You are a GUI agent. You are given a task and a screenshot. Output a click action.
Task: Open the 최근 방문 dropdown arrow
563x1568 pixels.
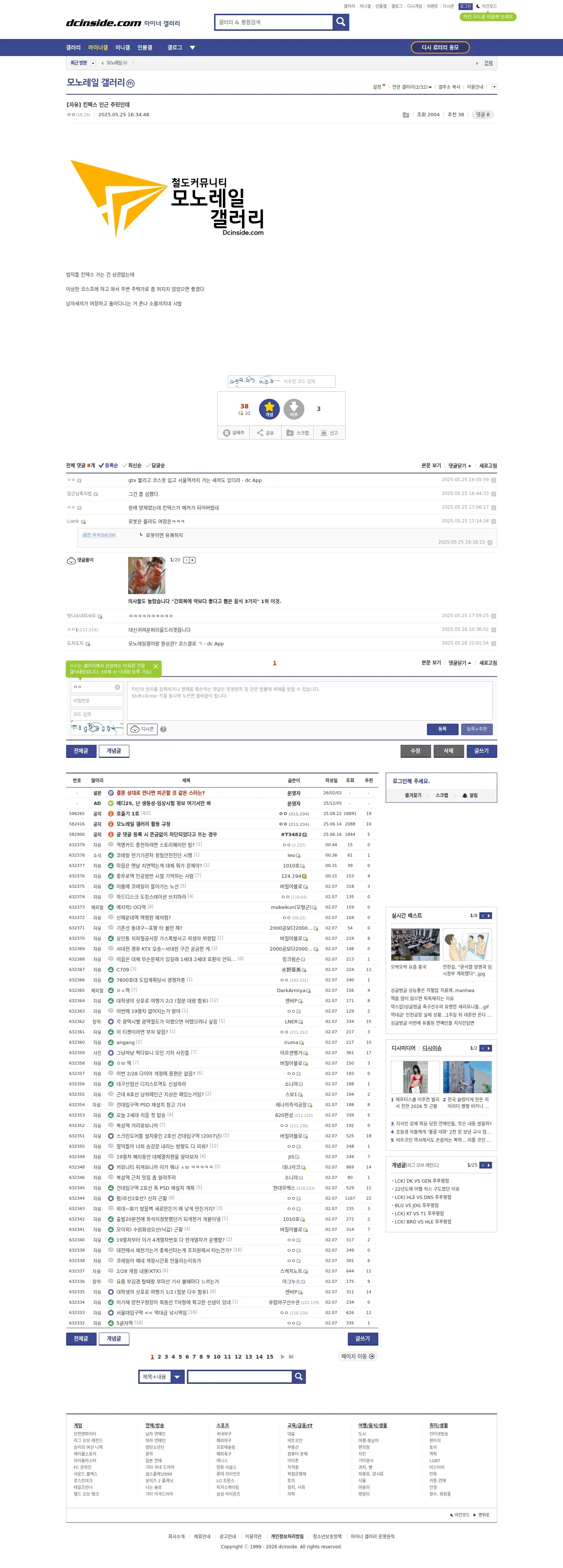point(93,63)
